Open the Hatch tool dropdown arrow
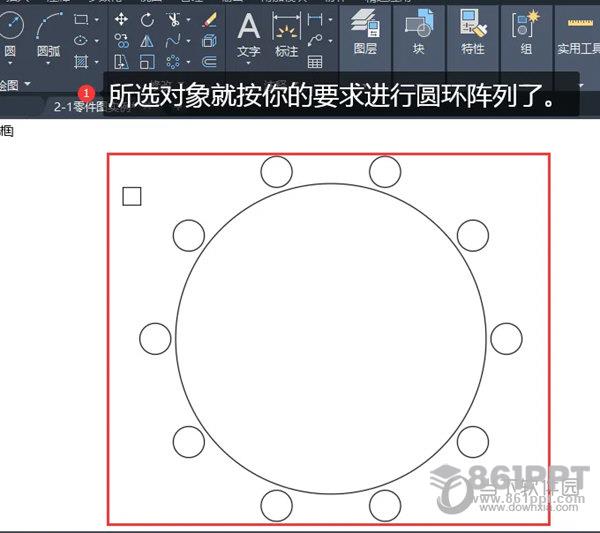600x533 pixels. 96,62
